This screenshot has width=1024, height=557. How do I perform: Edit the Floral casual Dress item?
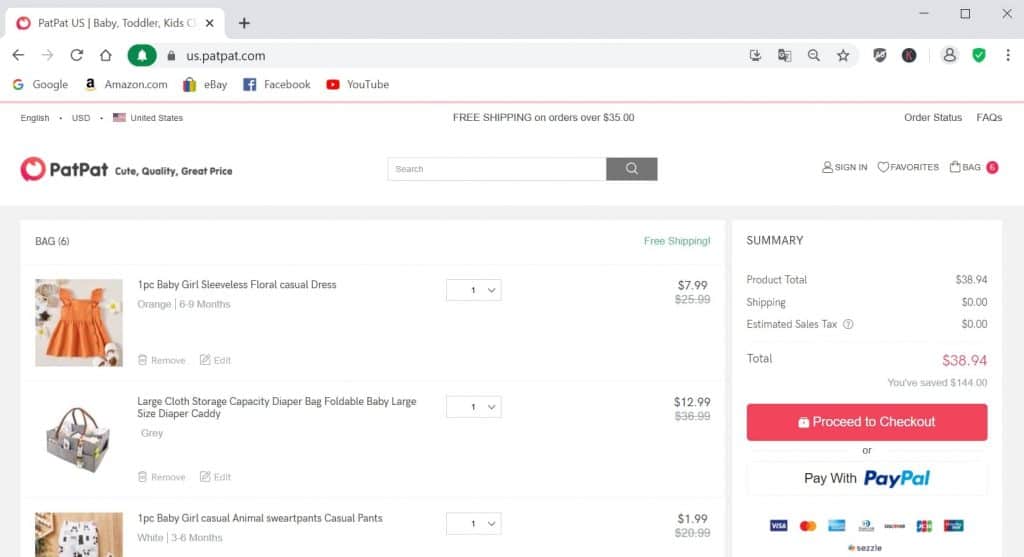[x=215, y=360]
